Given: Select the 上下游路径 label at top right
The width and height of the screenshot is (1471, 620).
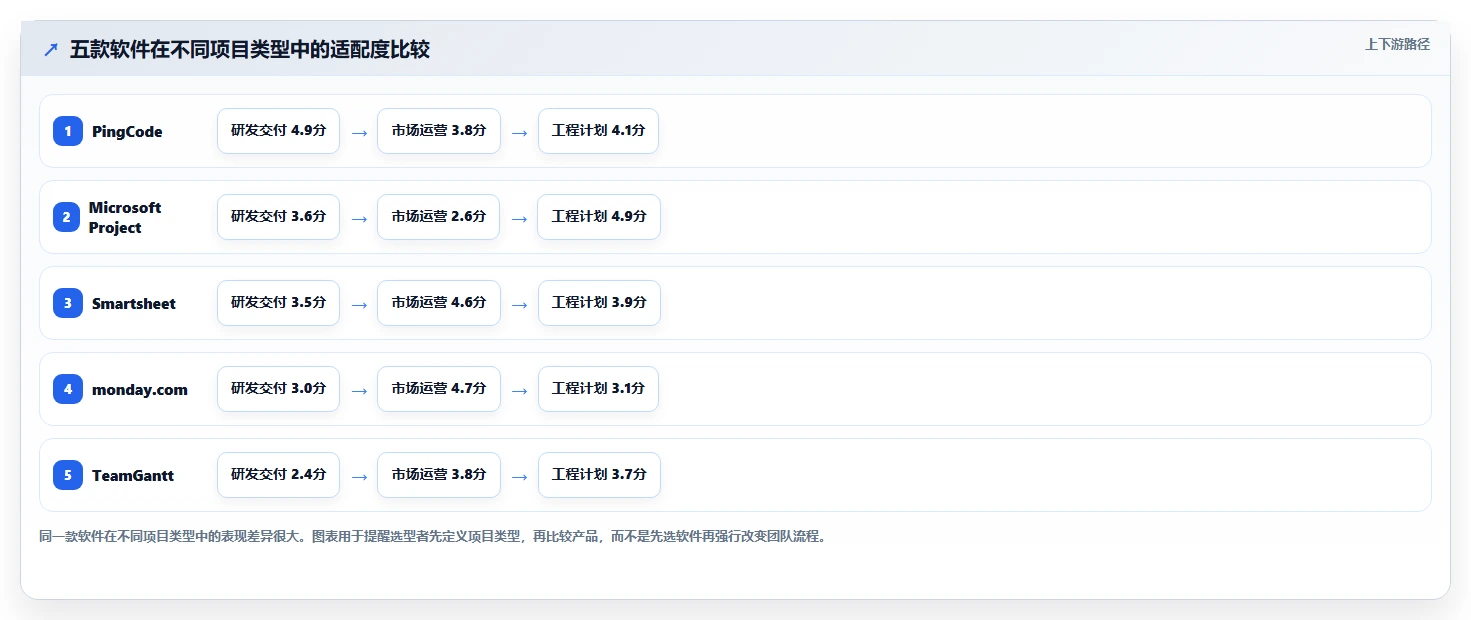Looking at the screenshot, I should (1397, 44).
